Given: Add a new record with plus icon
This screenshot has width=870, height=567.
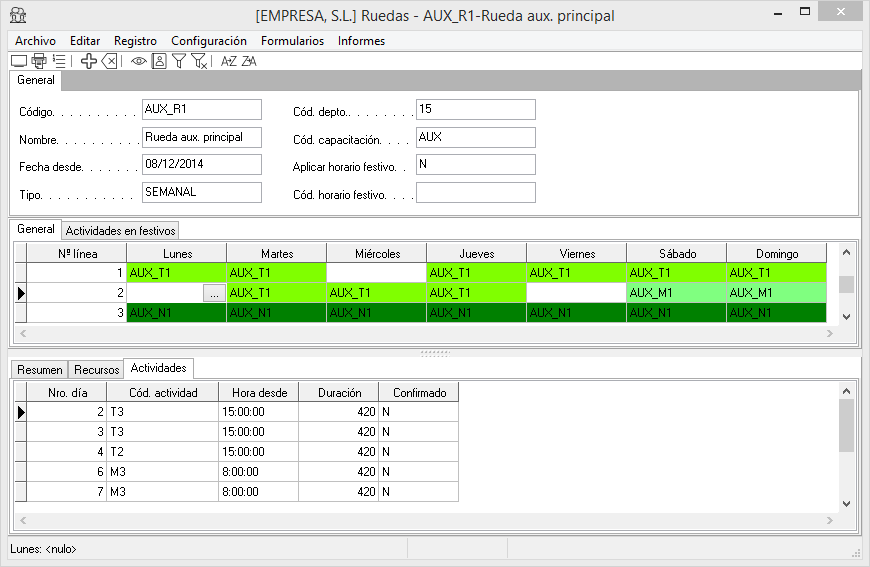Looking at the screenshot, I should pyautogui.click(x=89, y=61).
